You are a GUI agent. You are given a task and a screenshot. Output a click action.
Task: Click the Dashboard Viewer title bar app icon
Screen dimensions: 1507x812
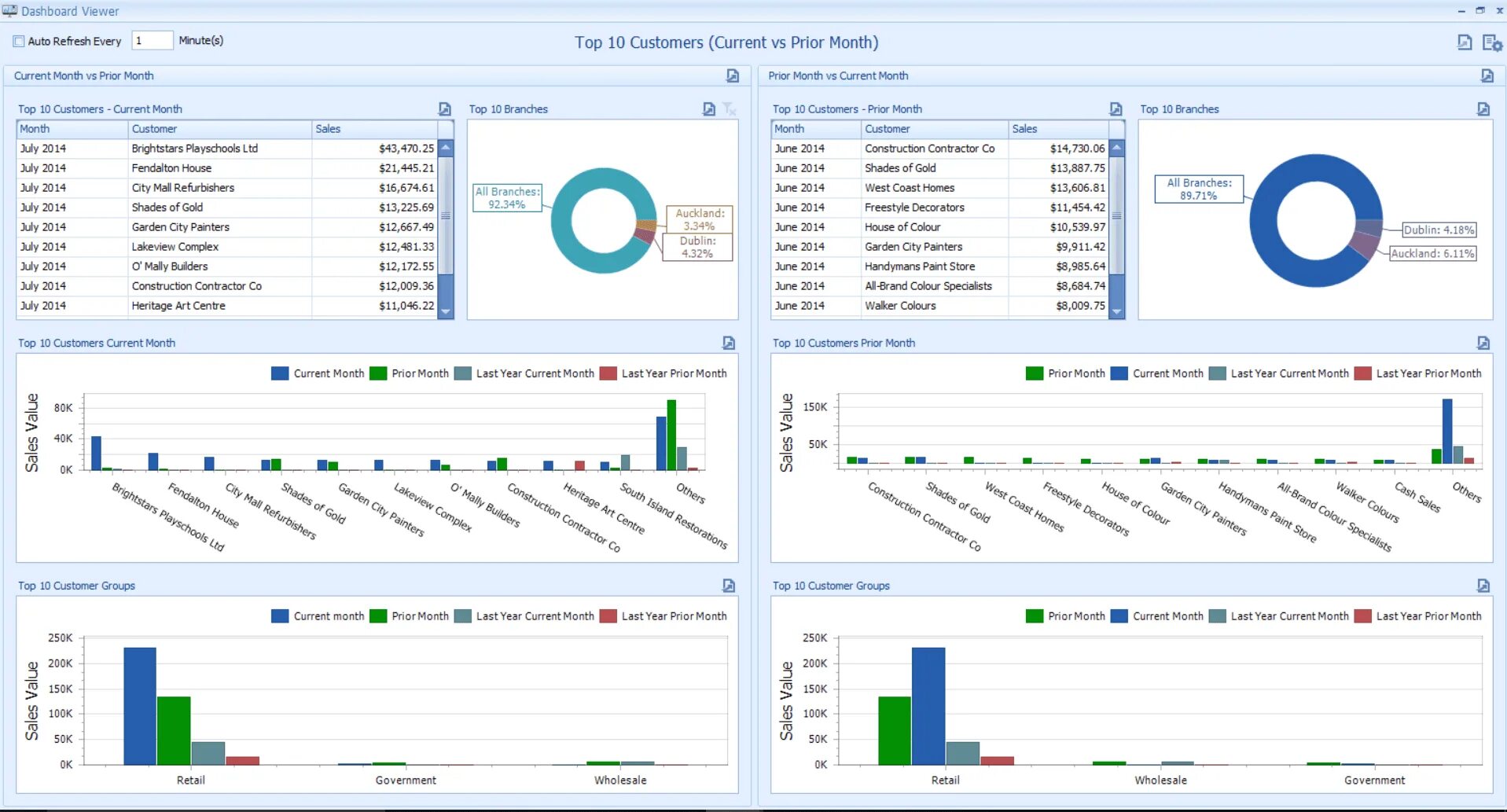click(x=9, y=10)
